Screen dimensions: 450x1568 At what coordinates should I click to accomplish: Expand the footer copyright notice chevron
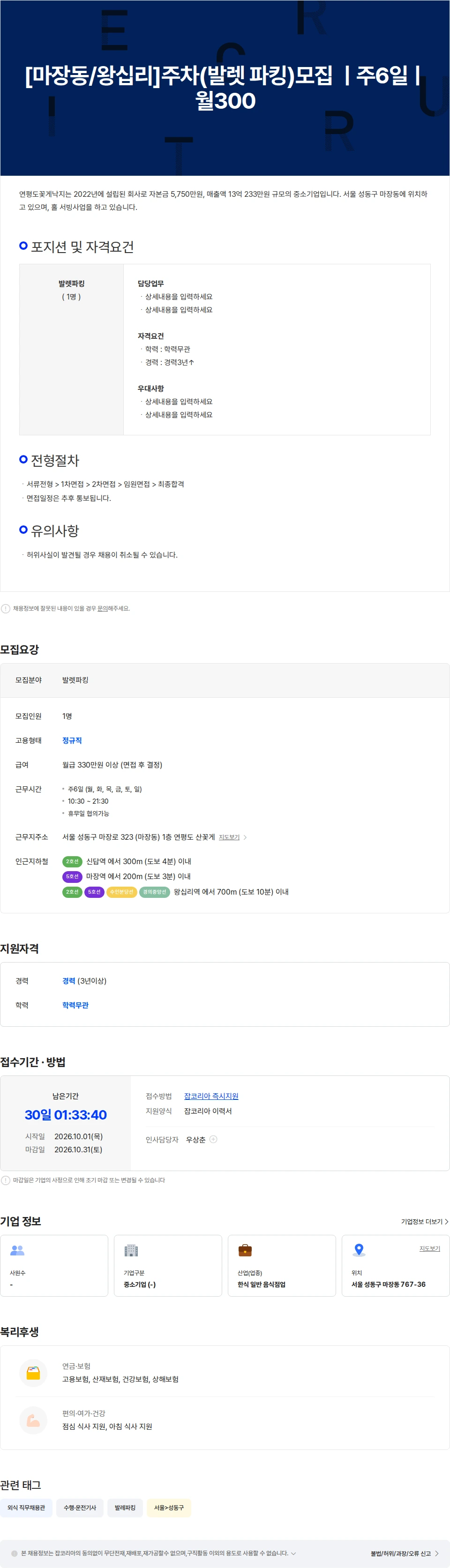click(x=293, y=1553)
